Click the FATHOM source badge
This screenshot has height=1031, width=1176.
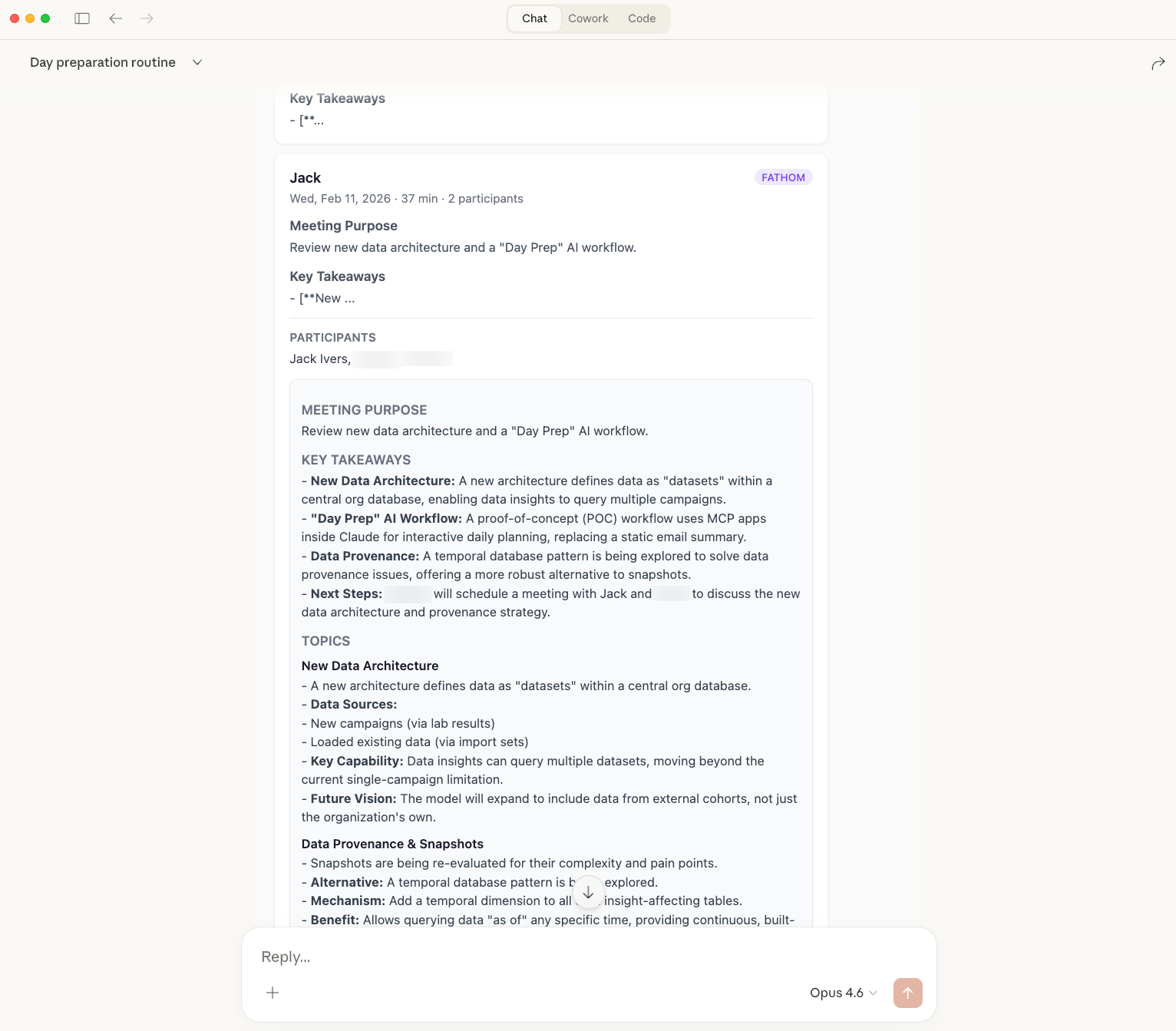[783, 177]
